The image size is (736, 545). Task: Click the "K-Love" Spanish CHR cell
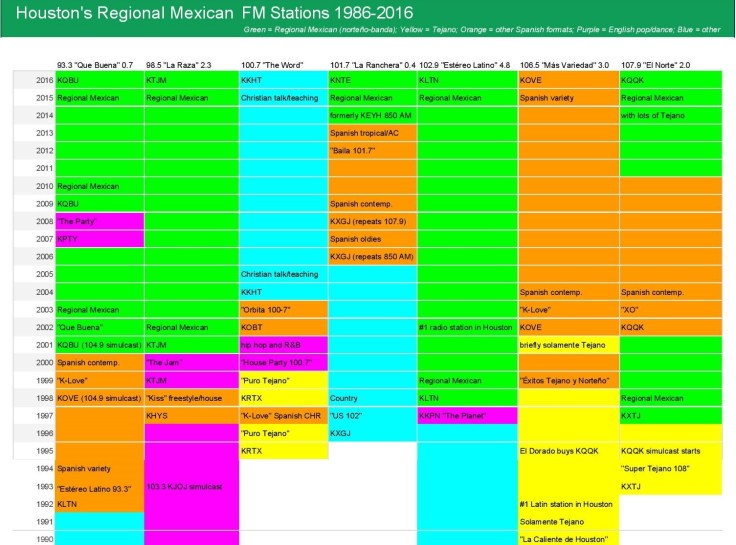(284, 416)
